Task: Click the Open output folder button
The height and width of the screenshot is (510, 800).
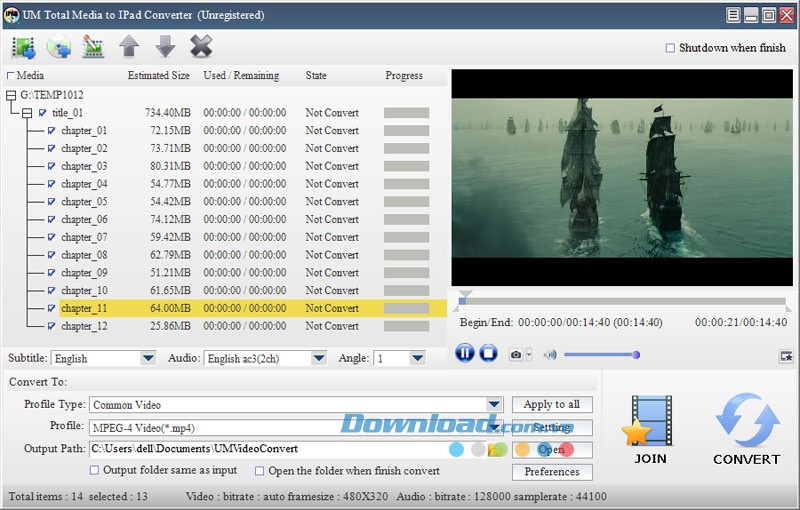Action: (552, 450)
